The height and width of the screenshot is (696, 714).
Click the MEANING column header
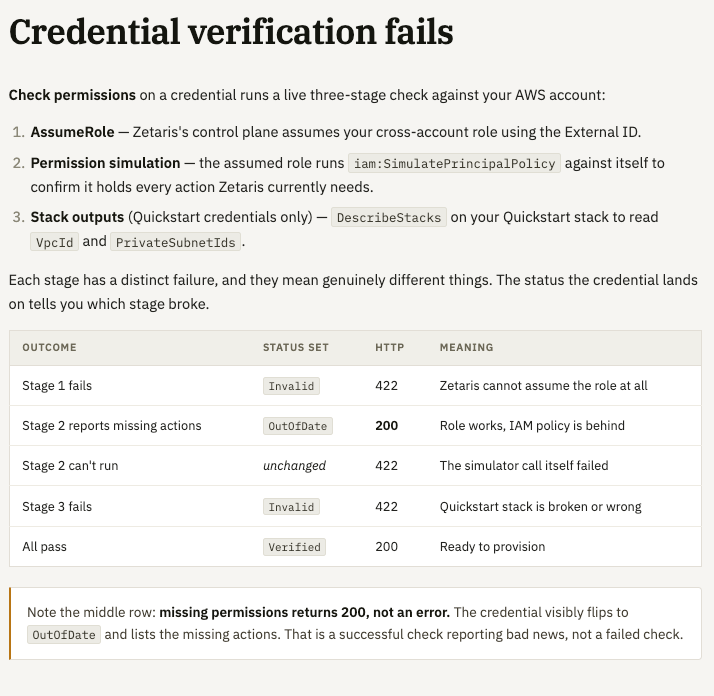pyautogui.click(x=466, y=348)
